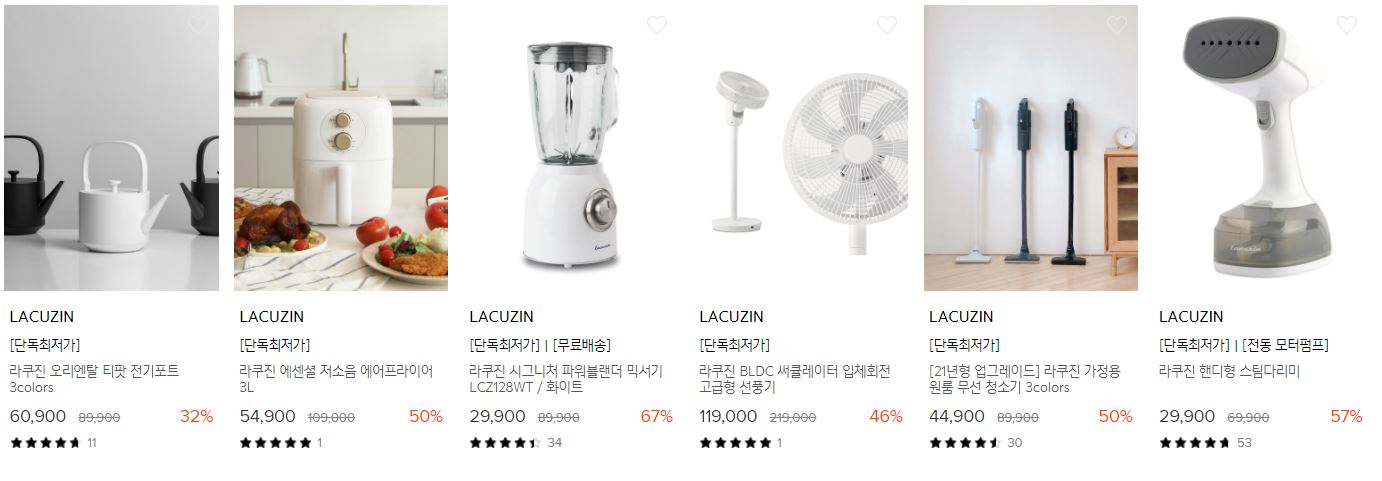This screenshot has height=481, width=1382.
Task: Open the handheld steamer product image
Action: click(1261, 148)
